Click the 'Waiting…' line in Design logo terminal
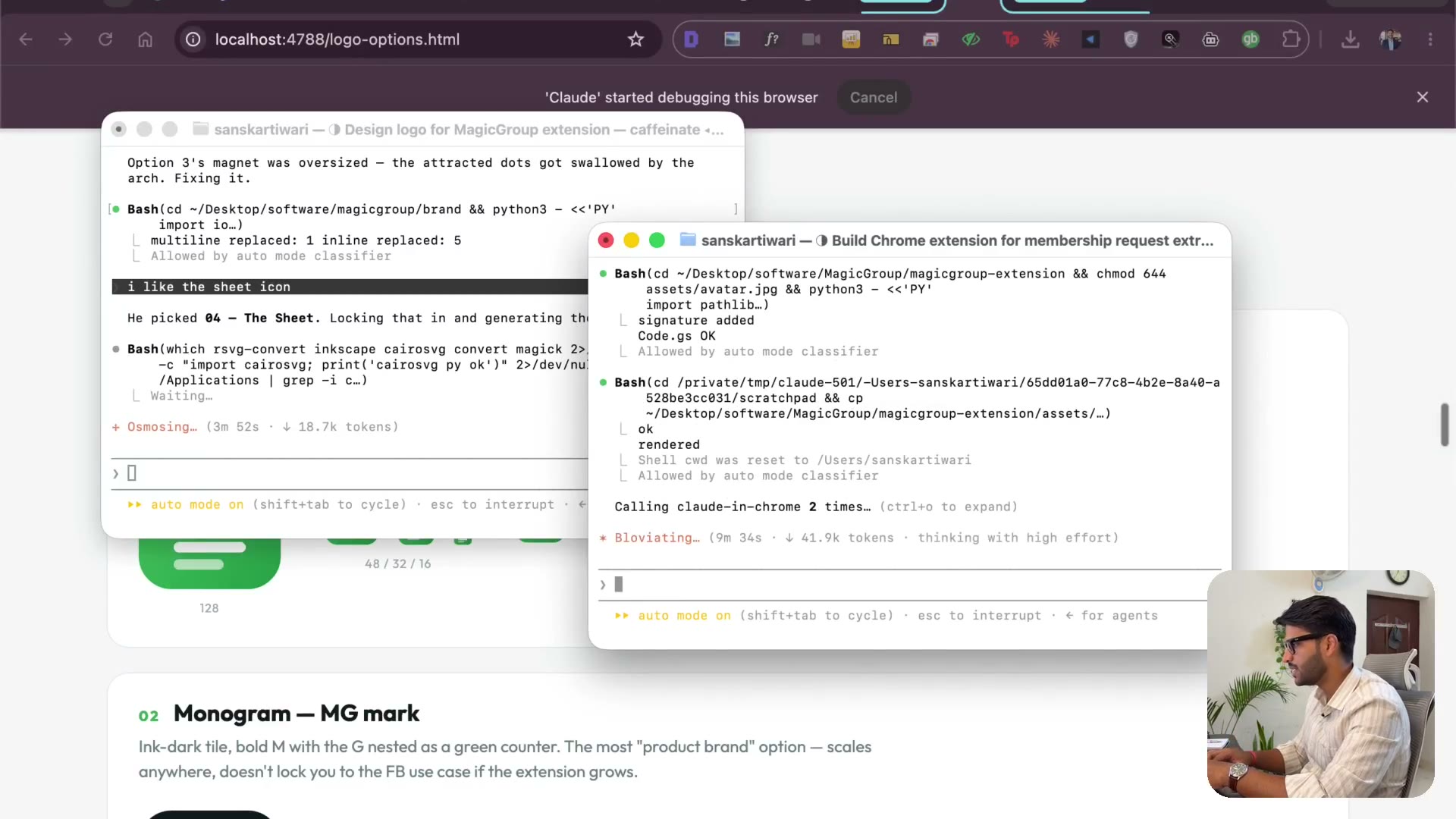Image resolution: width=1456 pixels, height=819 pixels. [x=181, y=396]
